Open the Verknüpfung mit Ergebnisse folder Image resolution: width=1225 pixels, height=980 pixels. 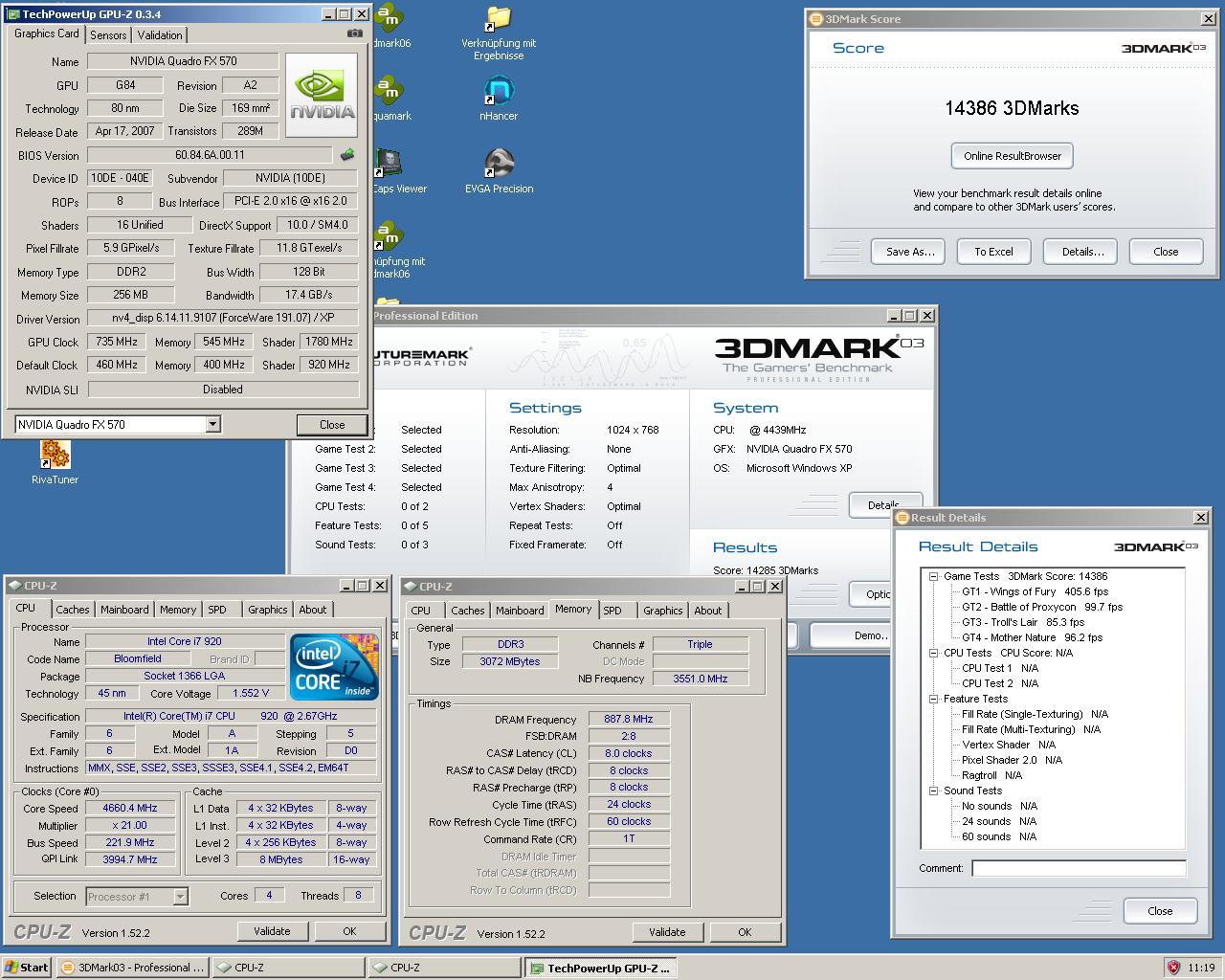click(x=499, y=33)
